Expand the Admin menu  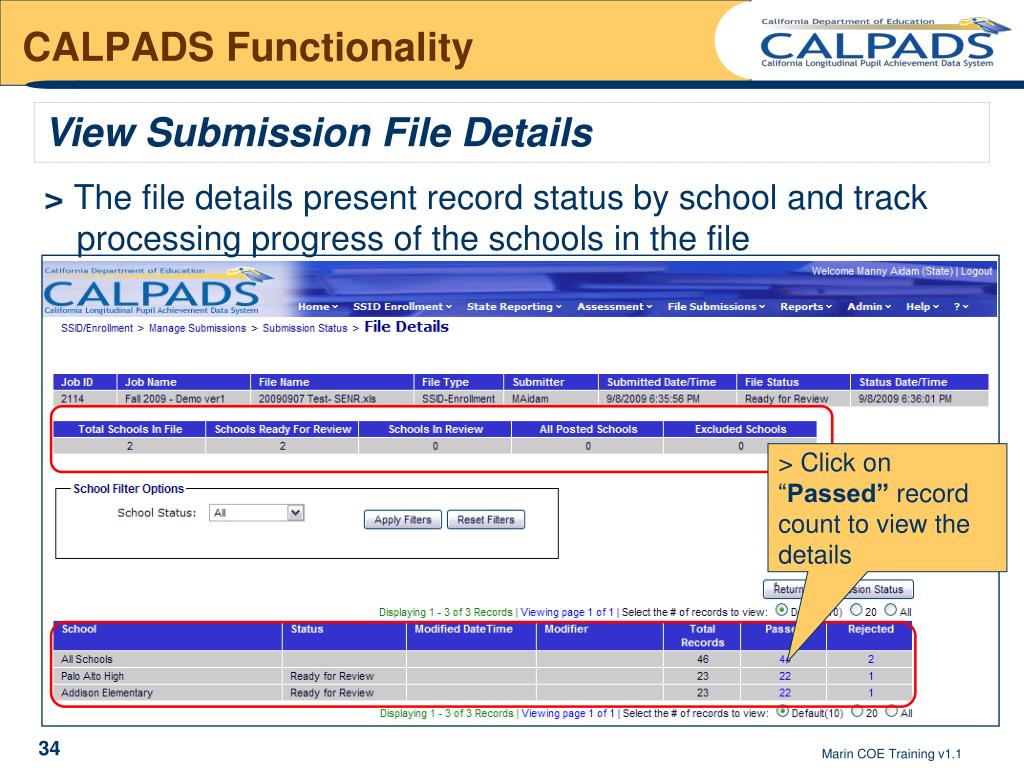[869, 306]
